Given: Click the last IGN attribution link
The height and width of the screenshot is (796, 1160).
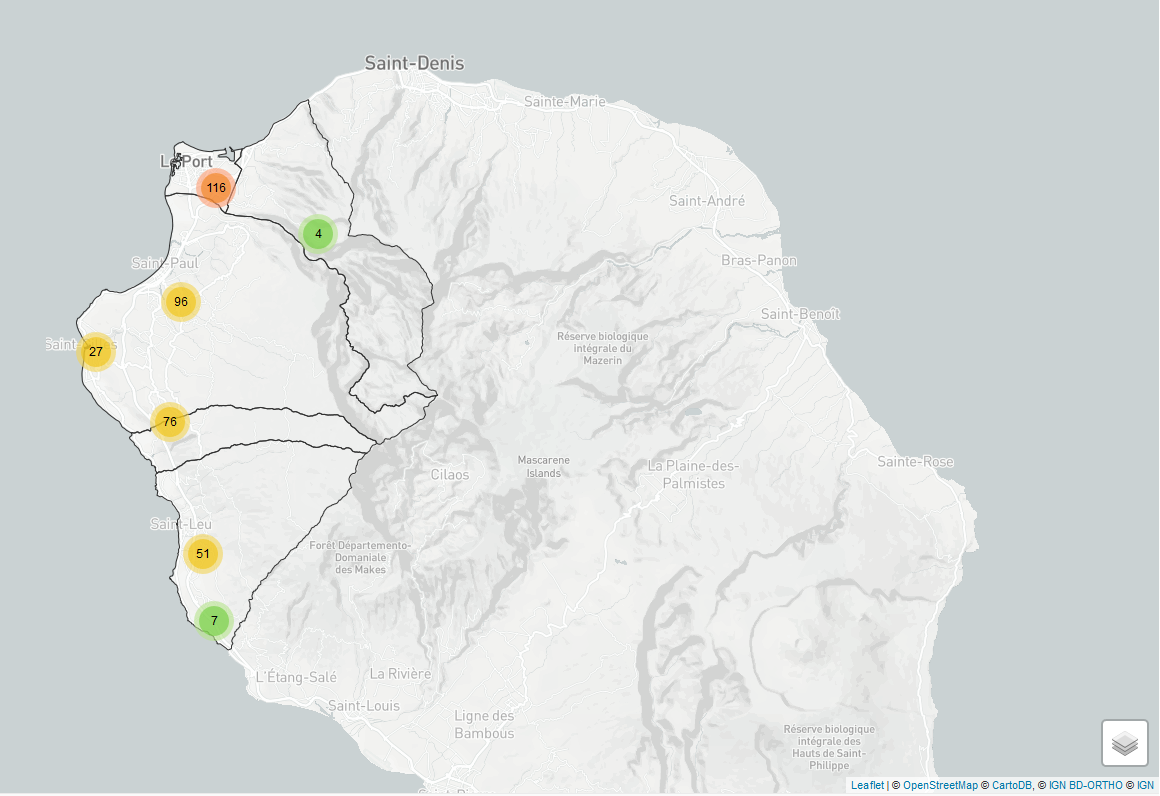Looking at the screenshot, I should (x=1145, y=786).
